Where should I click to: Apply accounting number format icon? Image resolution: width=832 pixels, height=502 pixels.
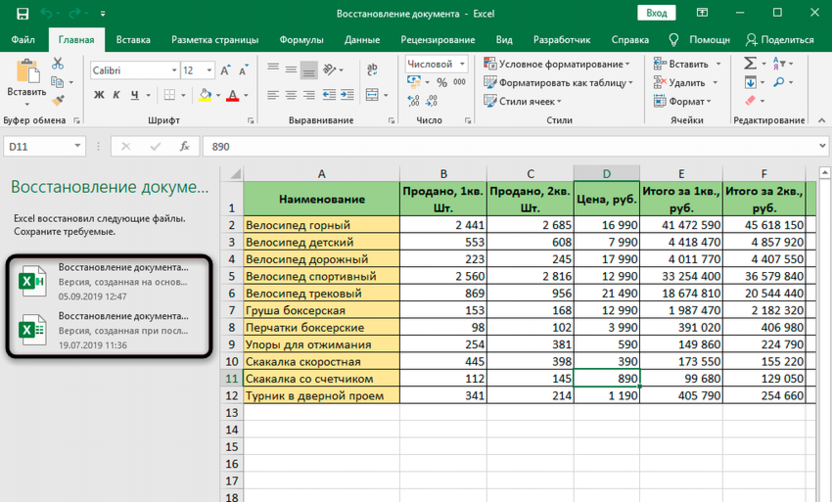pos(413,81)
